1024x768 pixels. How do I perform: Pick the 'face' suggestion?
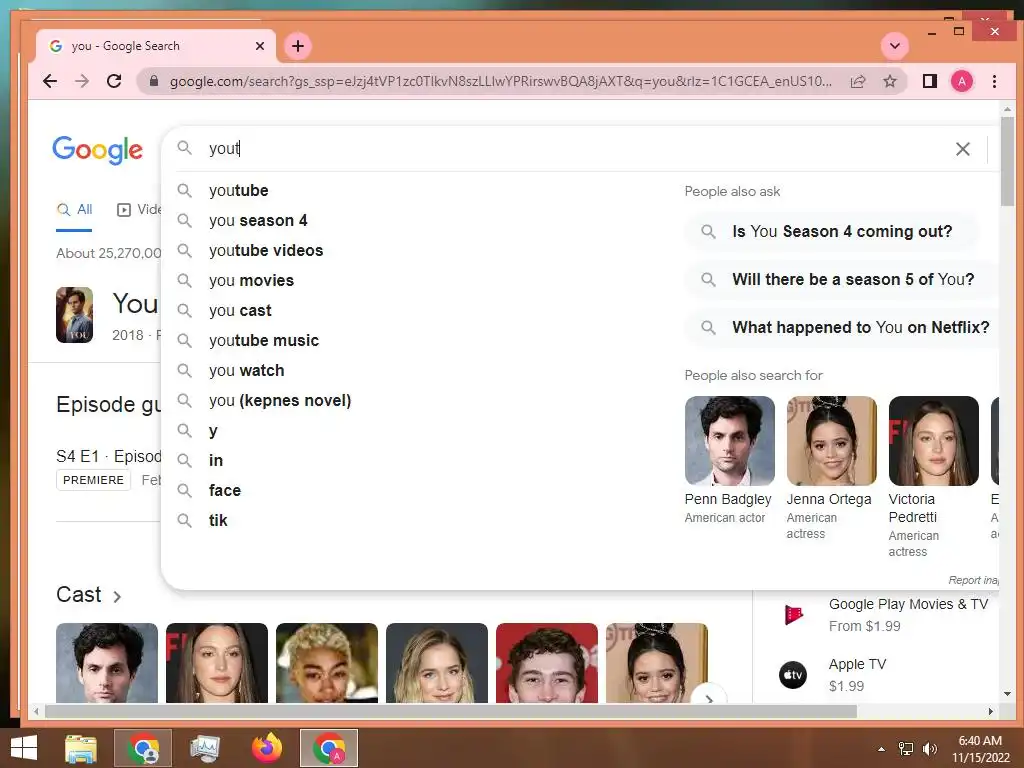tap(418, 490)
